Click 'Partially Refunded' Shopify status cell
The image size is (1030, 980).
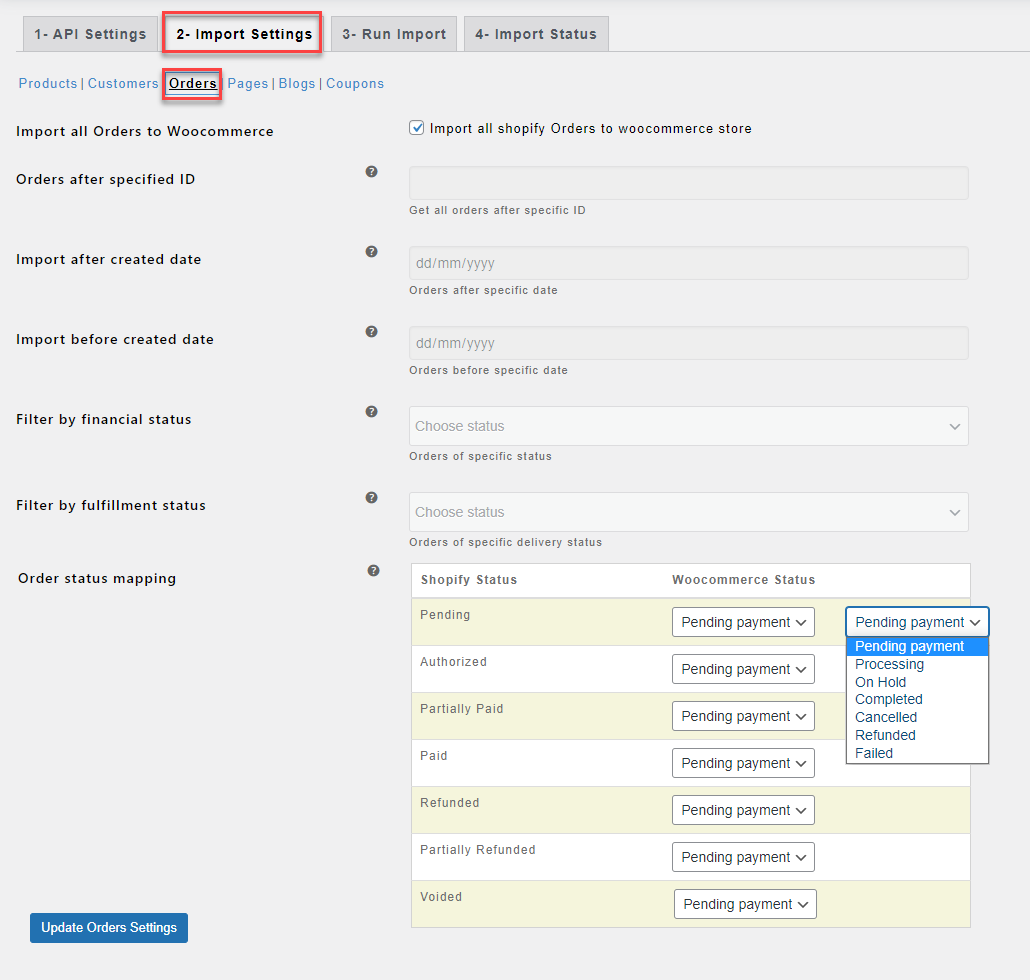(x=478, y=850)
